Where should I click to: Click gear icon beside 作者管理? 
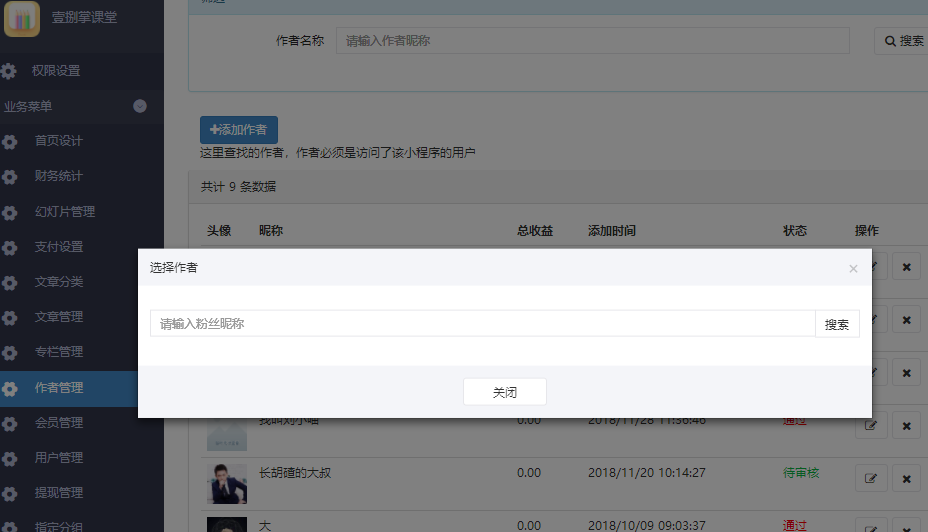pyautogui.click(x=9, y=388)
